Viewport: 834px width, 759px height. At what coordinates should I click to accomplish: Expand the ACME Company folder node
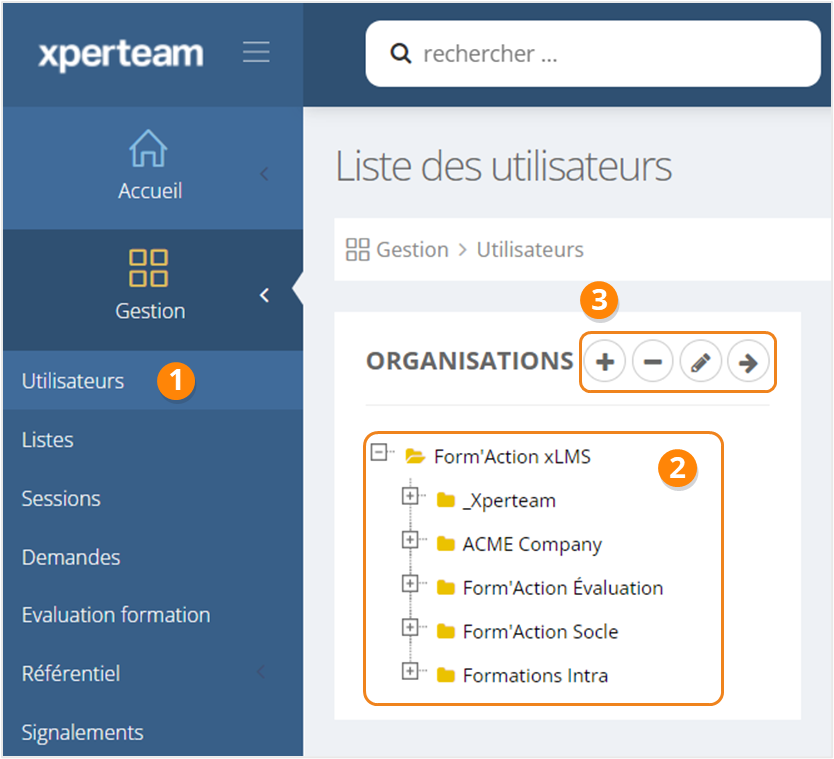tap(409, 540)
